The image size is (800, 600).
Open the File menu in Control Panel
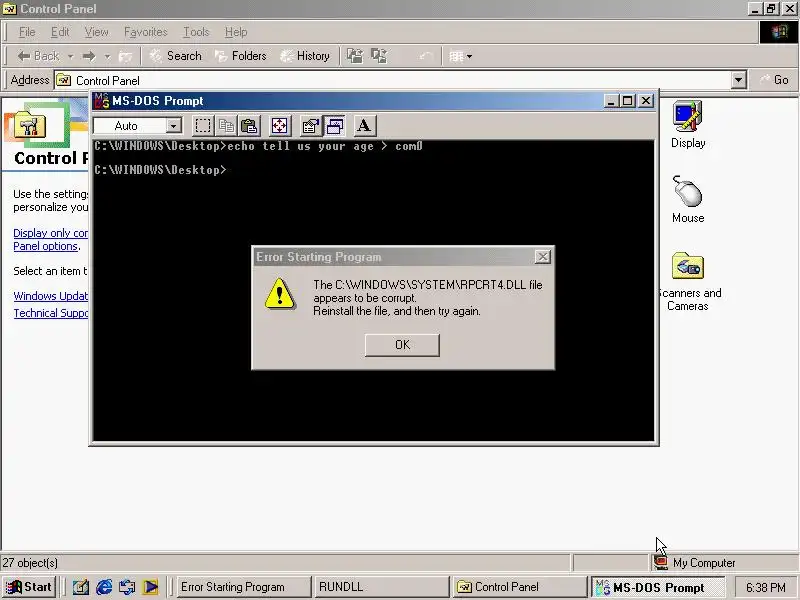pyautogui.click(x=27, y=32)
